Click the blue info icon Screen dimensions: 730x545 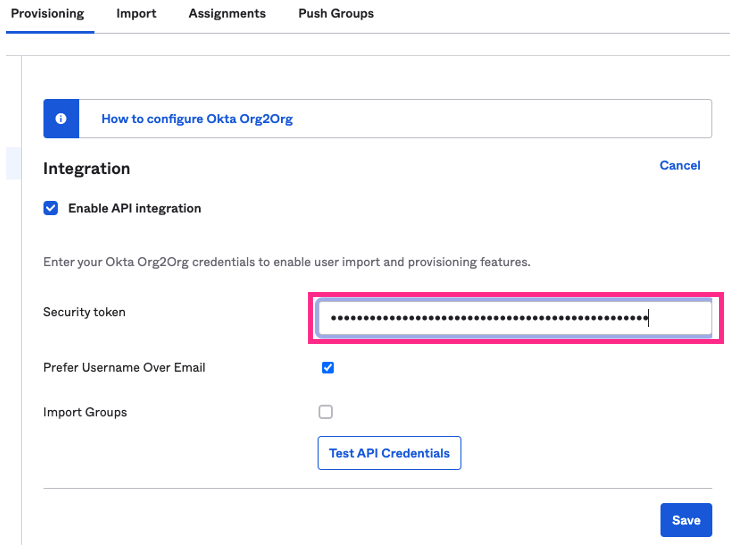[61, 118]
